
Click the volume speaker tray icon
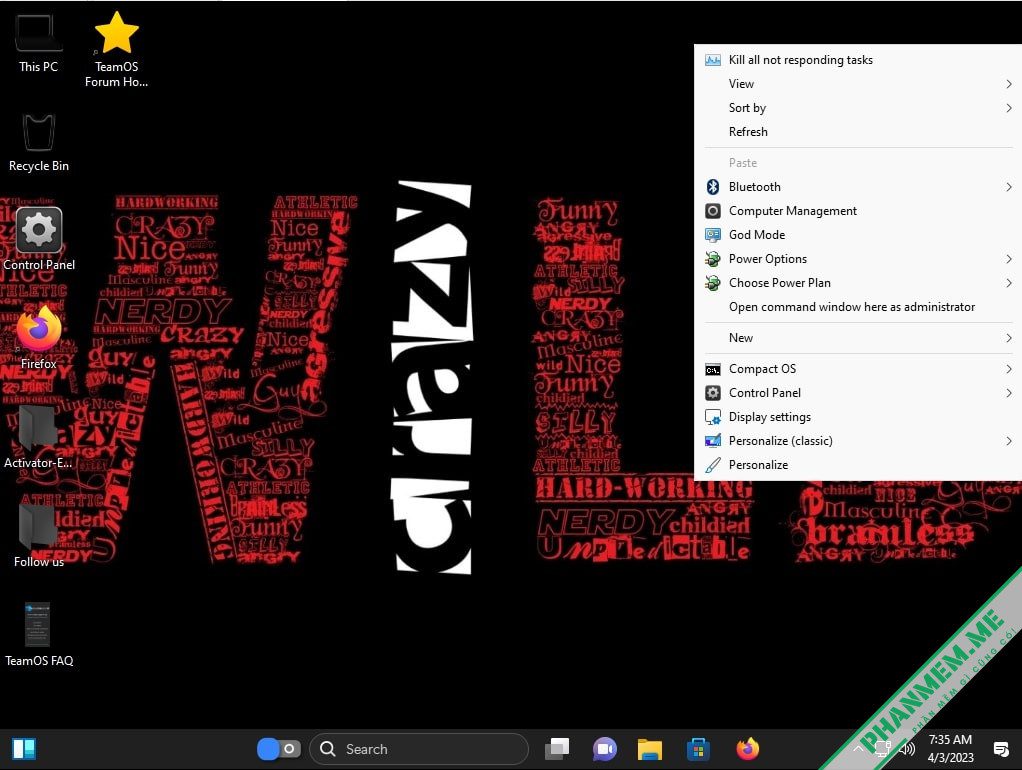[907, 749]
